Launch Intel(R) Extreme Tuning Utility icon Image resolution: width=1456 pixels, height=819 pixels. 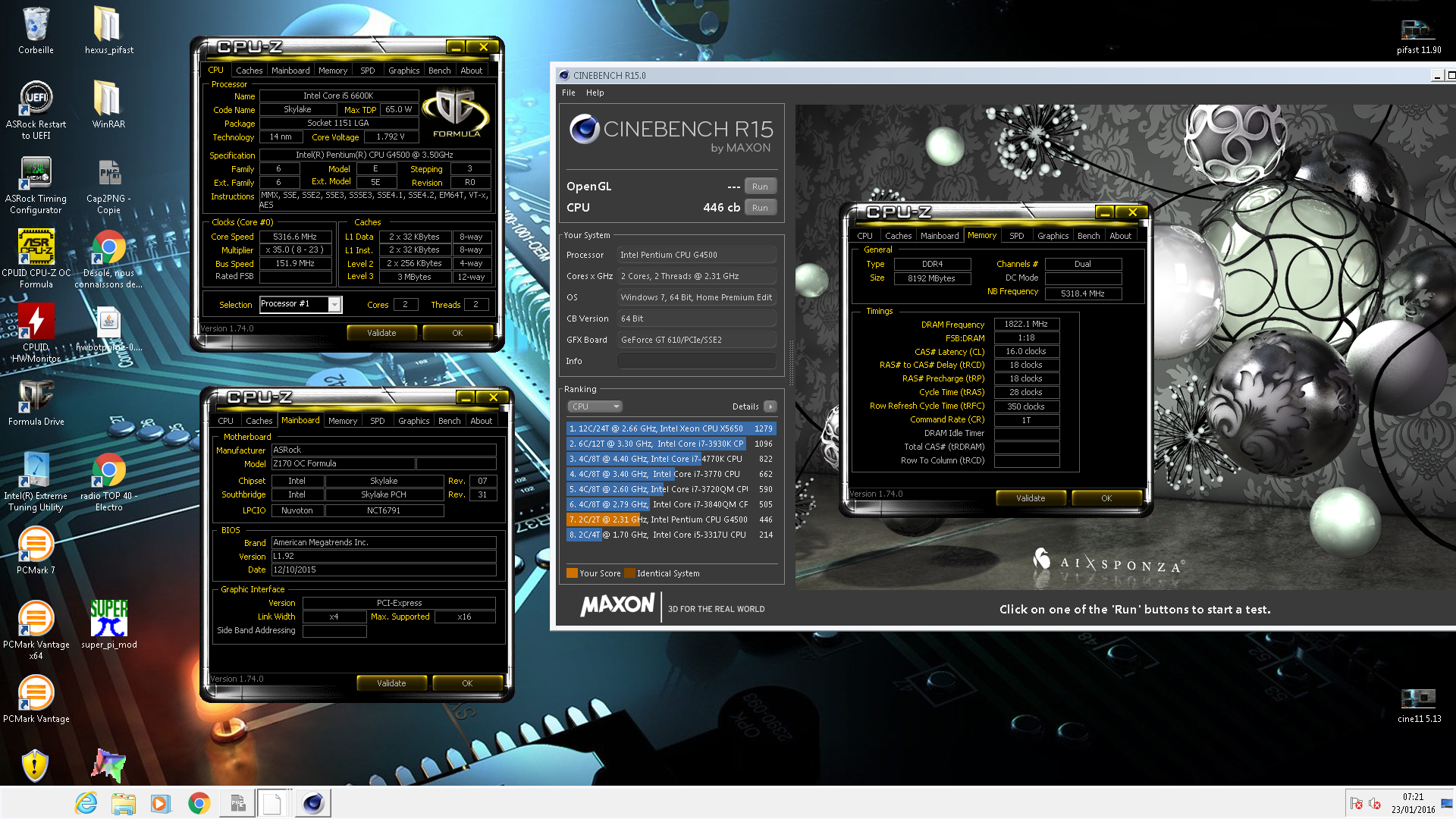pyautogui.click(x=36, y=482)
